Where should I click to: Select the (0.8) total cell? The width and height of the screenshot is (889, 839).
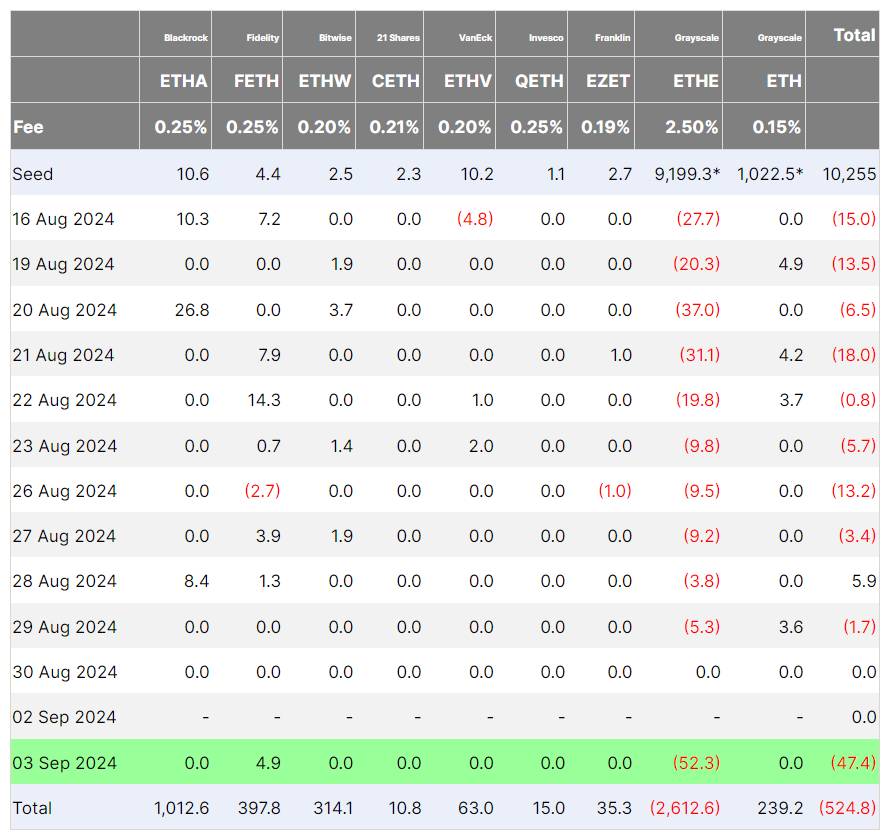[x=858, y=400]
